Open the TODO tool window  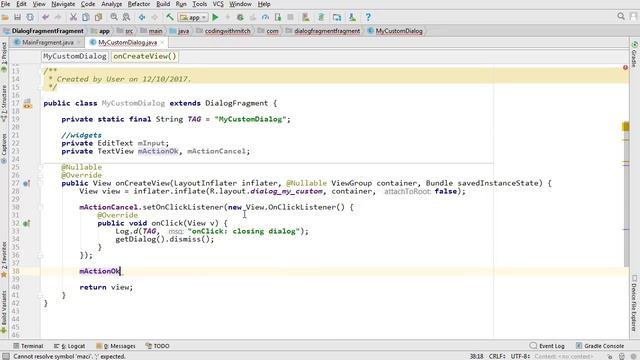point(158,346)
